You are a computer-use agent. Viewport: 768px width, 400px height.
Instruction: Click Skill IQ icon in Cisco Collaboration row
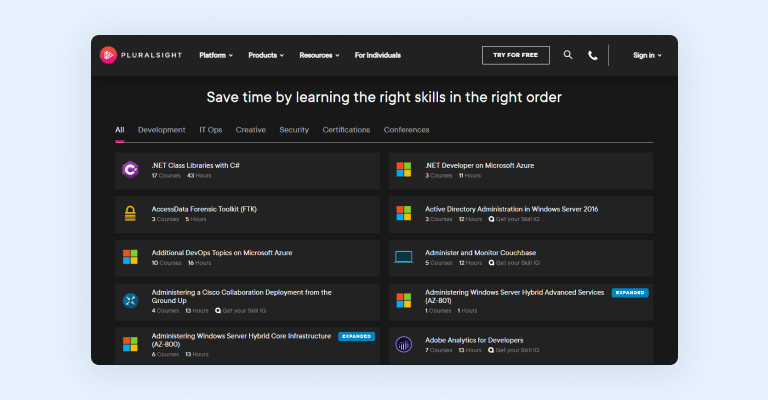[x=218, y=311]
